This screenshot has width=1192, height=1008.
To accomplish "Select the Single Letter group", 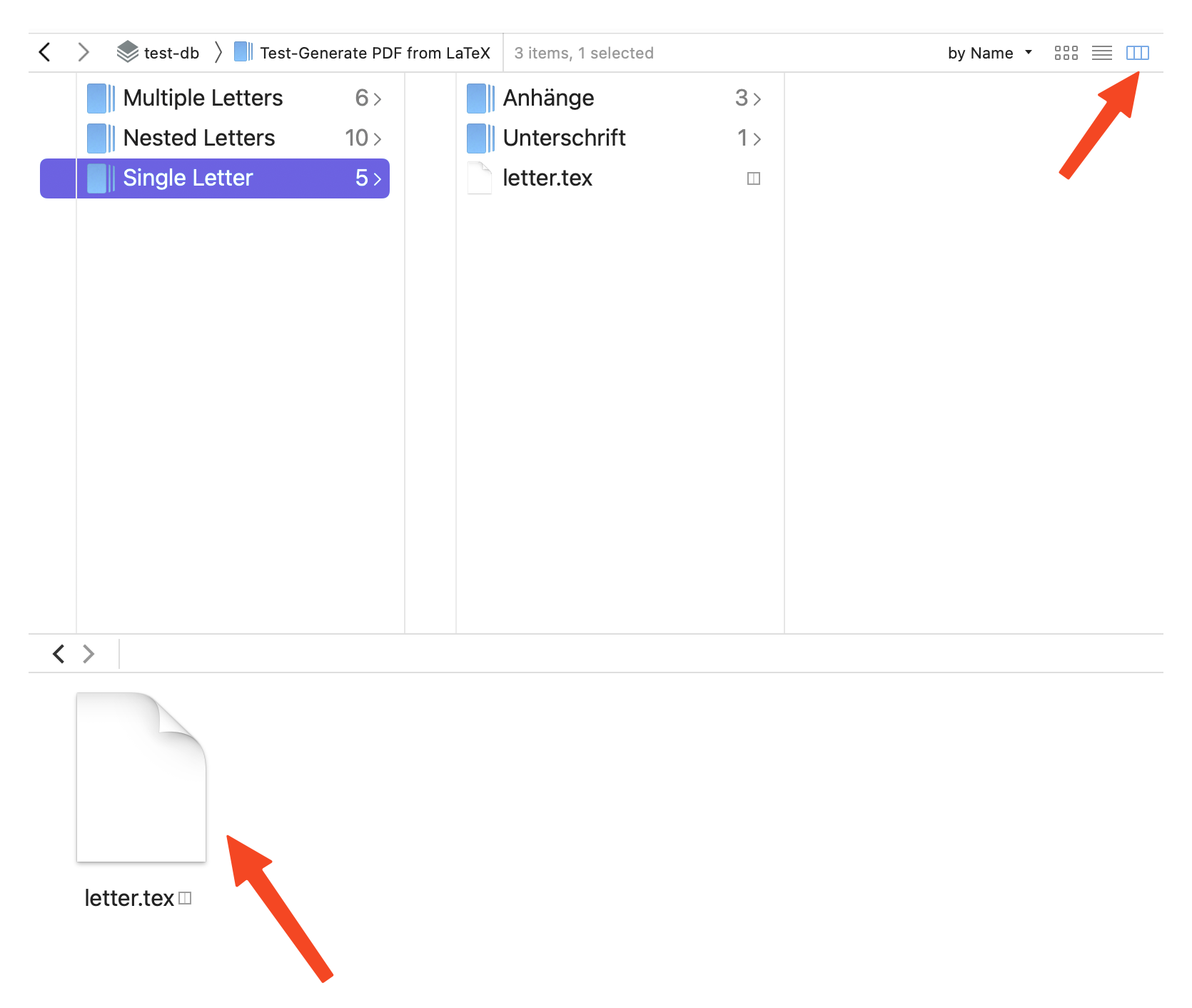I will (188, 178).
